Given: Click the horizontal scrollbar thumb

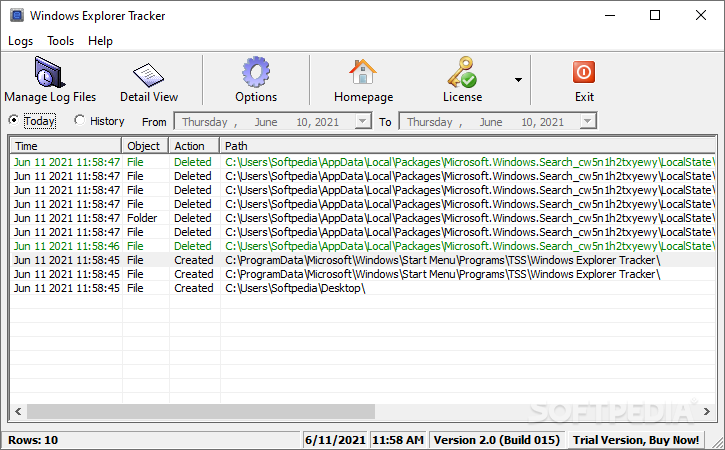Looking at the screenshot, I should pos(201,411).
